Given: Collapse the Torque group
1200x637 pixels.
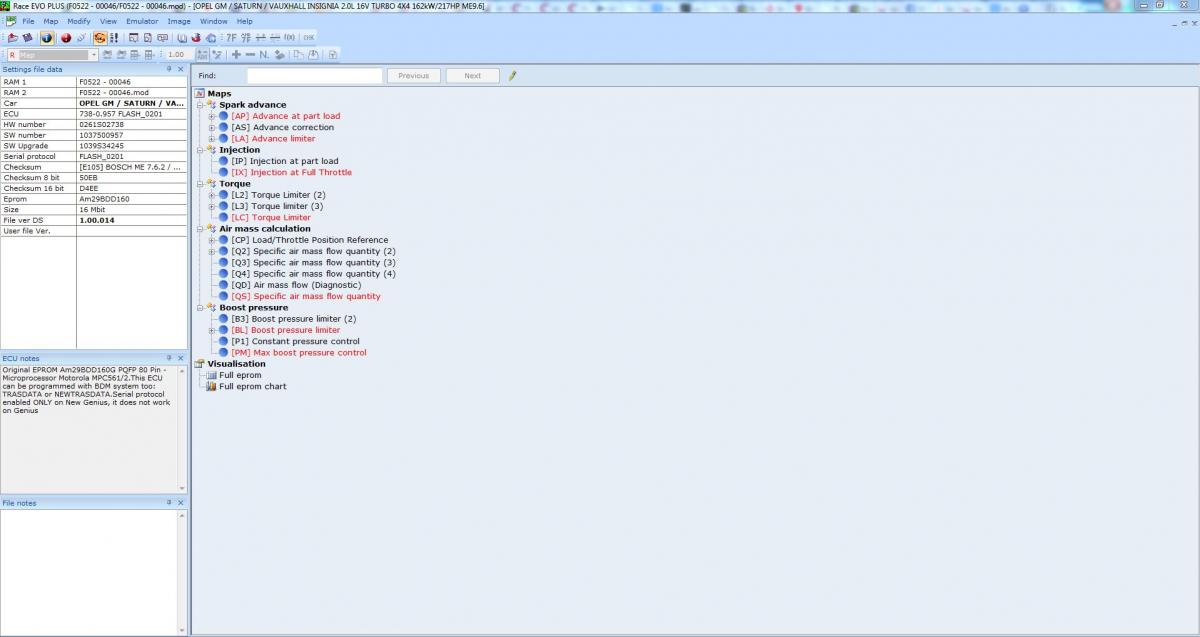Looking at the screenshot, I should pyautogui.click(x=200, y=184).
